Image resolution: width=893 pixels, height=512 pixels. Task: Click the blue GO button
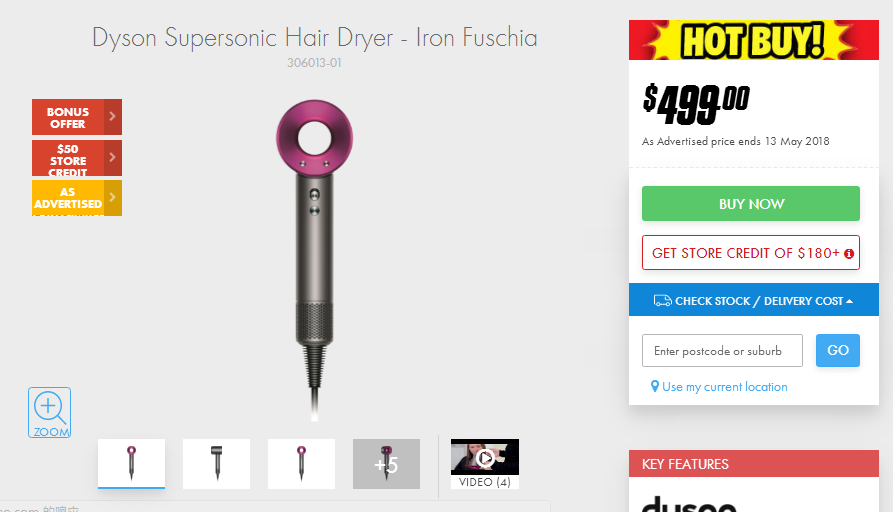tap(838, 350)
